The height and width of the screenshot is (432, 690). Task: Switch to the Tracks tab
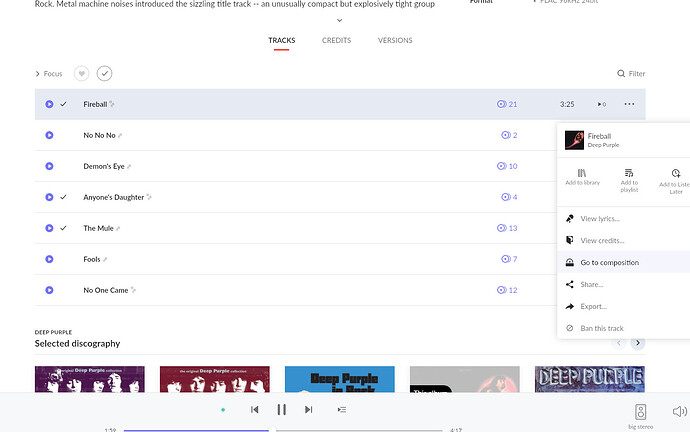(282, 40)
